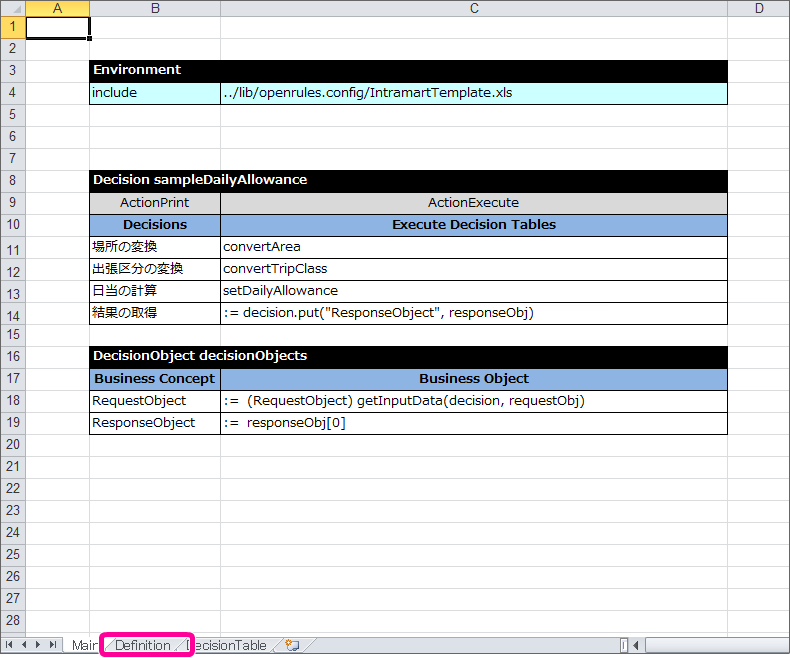Click the last sheet navigation arrow
Viewport: 790px width, 658px height.
pos(53,645)
